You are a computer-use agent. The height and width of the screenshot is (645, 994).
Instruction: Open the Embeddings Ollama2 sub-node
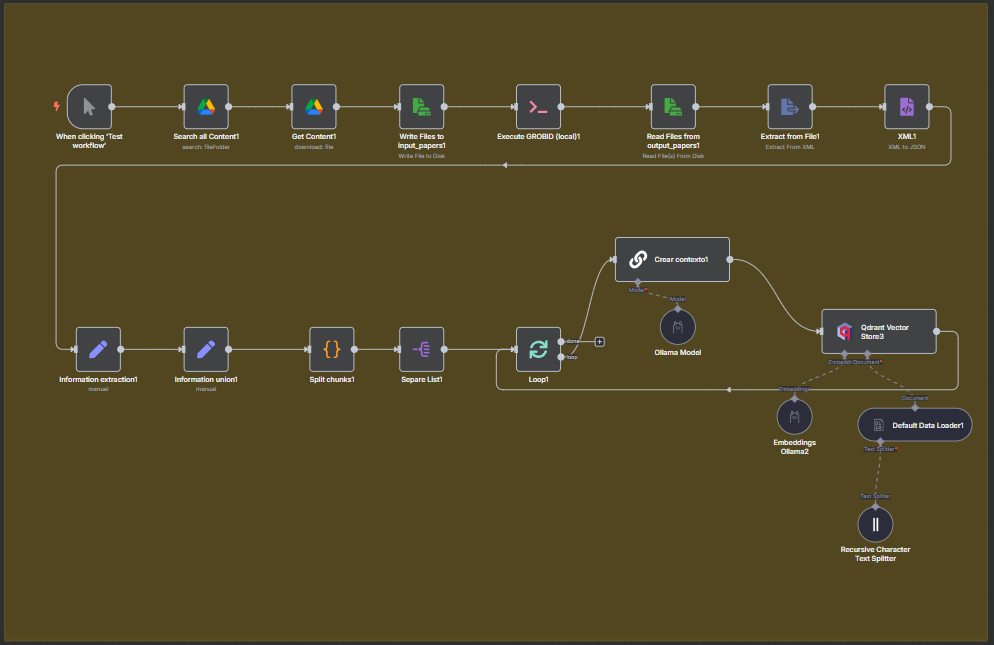(x=794, y=417)
